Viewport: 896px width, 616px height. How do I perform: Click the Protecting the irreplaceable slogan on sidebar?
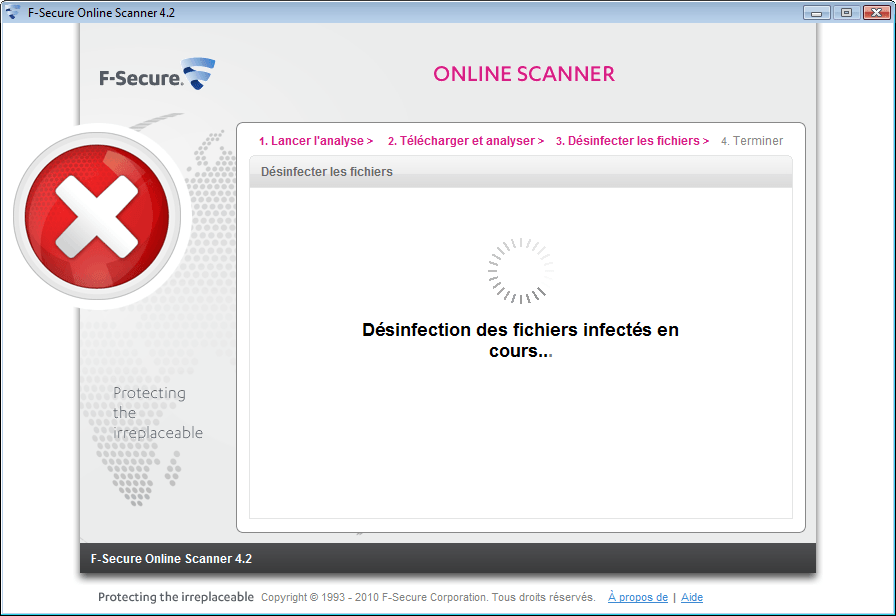point(158,413)
